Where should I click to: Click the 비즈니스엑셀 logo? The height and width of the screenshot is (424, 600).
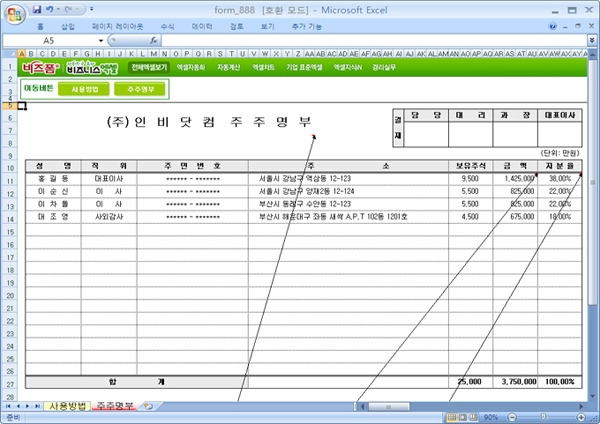pyautogui.click(x=92, y=68)
